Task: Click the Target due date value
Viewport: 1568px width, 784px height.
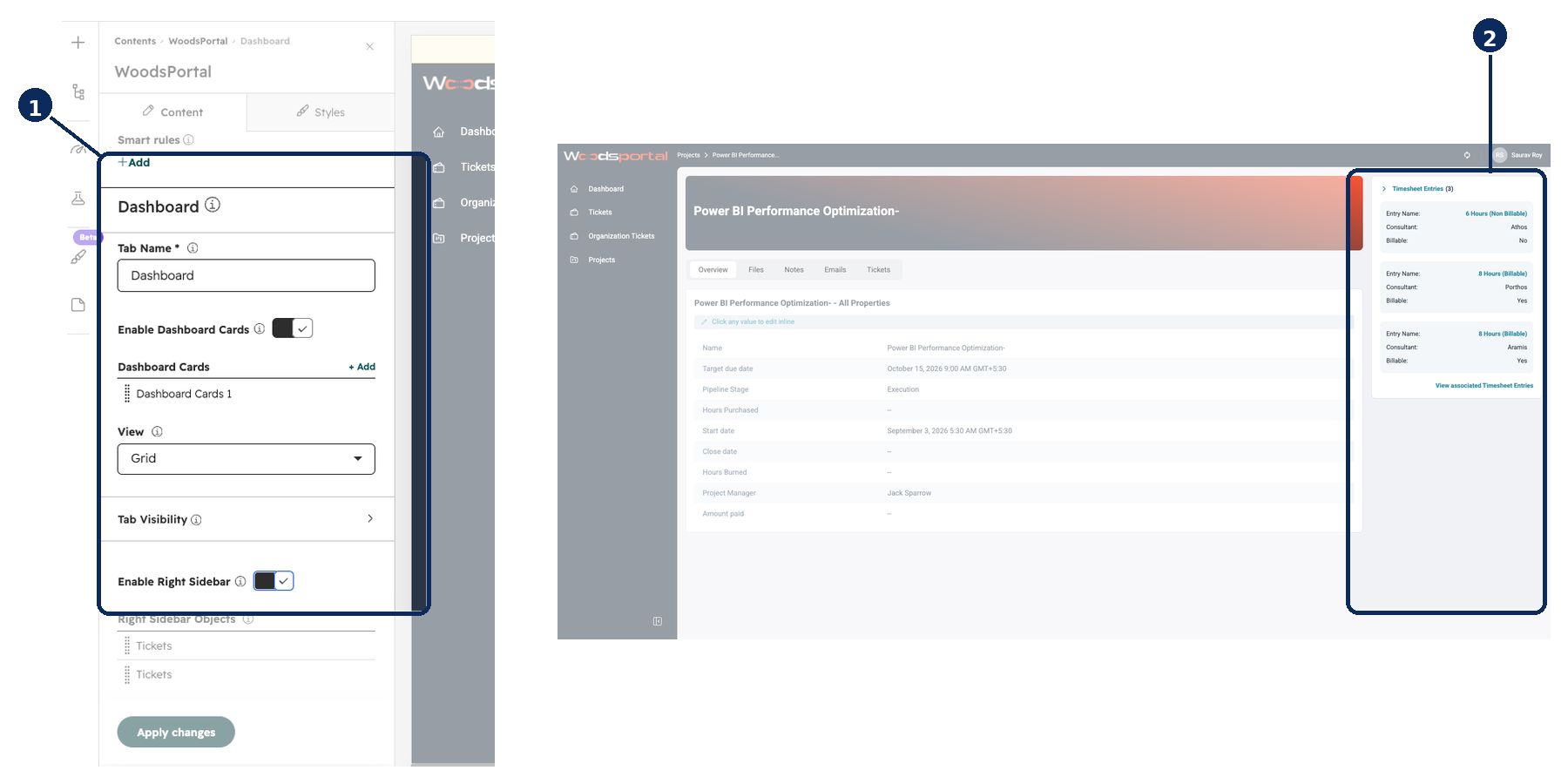Action: [946, 368]
